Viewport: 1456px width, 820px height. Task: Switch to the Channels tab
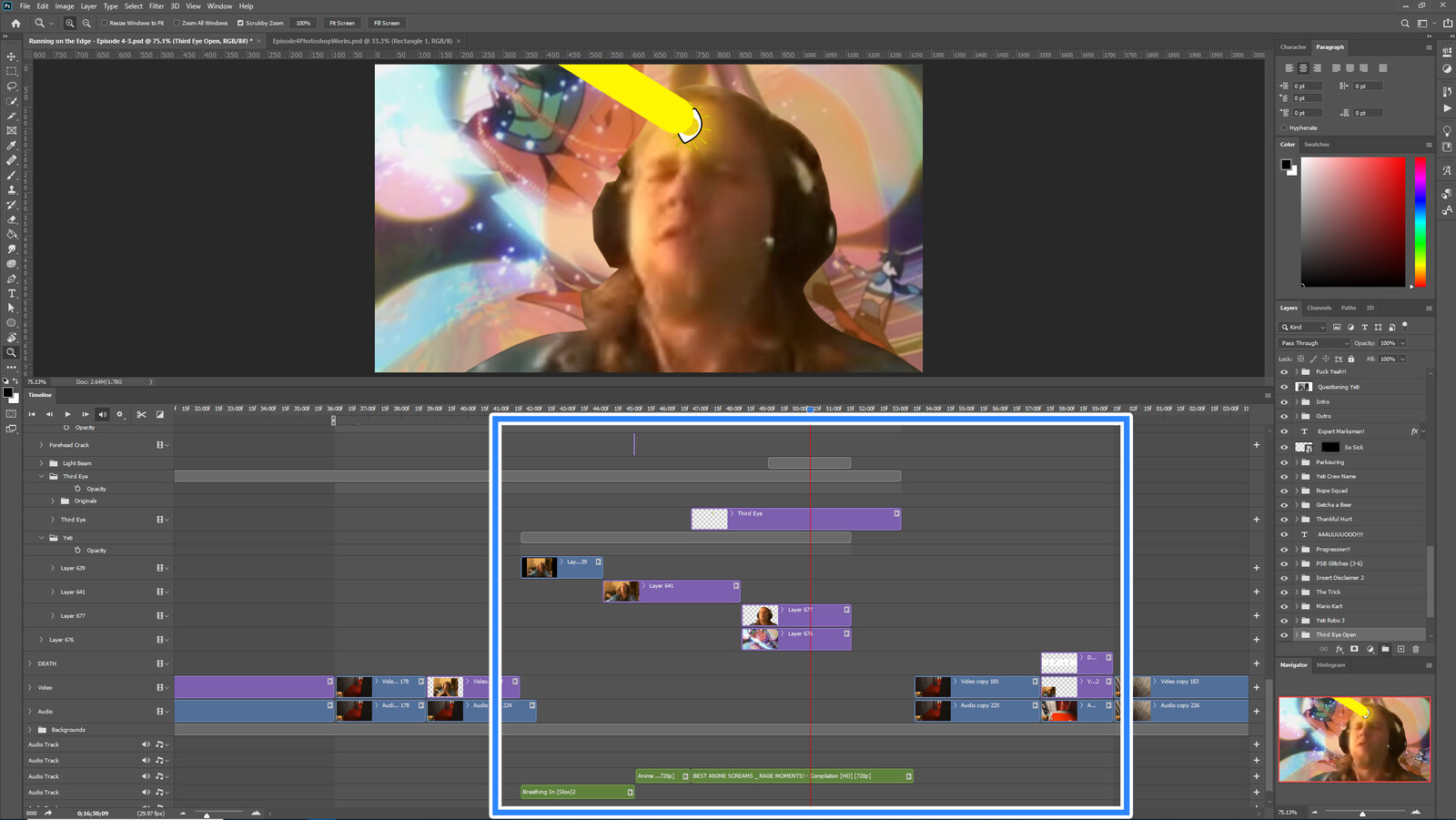[1319, 308]
